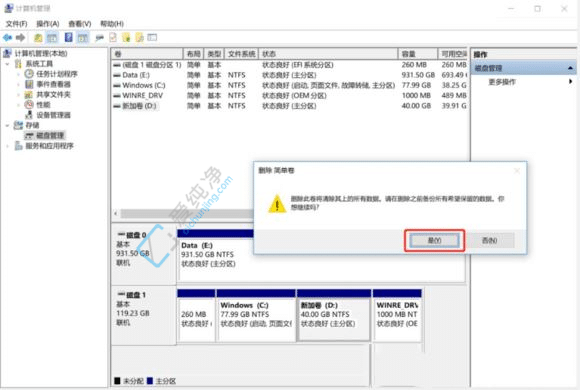This screenshot has width=580, height=390.
Task: Click the second yellow folder toolbar icon
Action: pyautogui.click(x=139, y=37)
